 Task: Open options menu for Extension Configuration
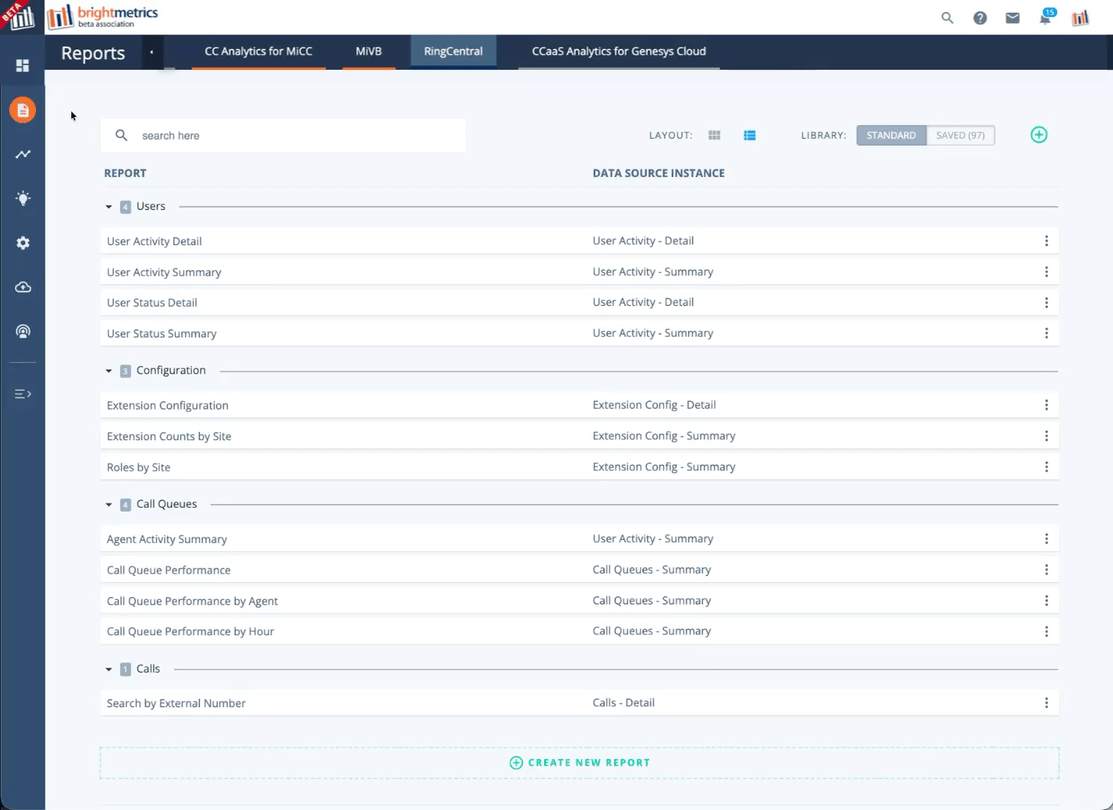[1046, 405]
